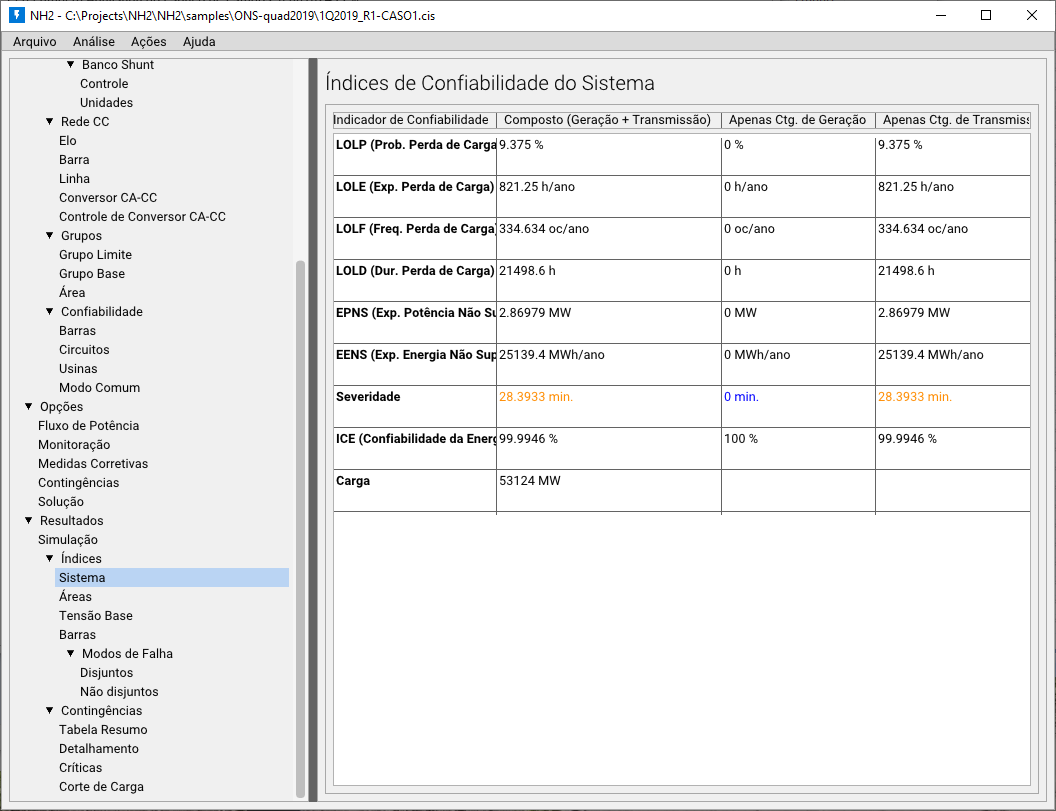Select Controle de Conversor CA-CC
1056x811 pixels.
tap(142, 216)
